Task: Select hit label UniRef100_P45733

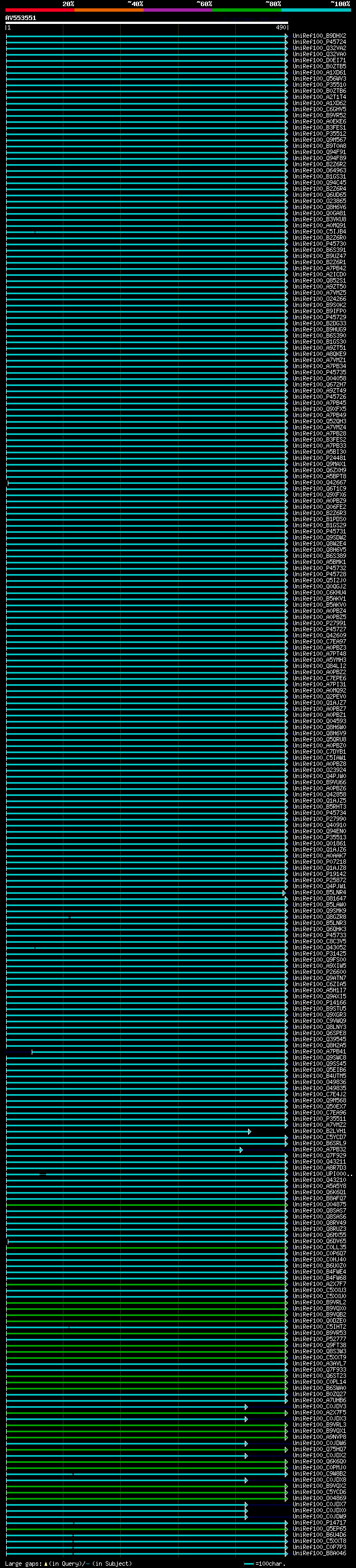Action: point(319,935)
